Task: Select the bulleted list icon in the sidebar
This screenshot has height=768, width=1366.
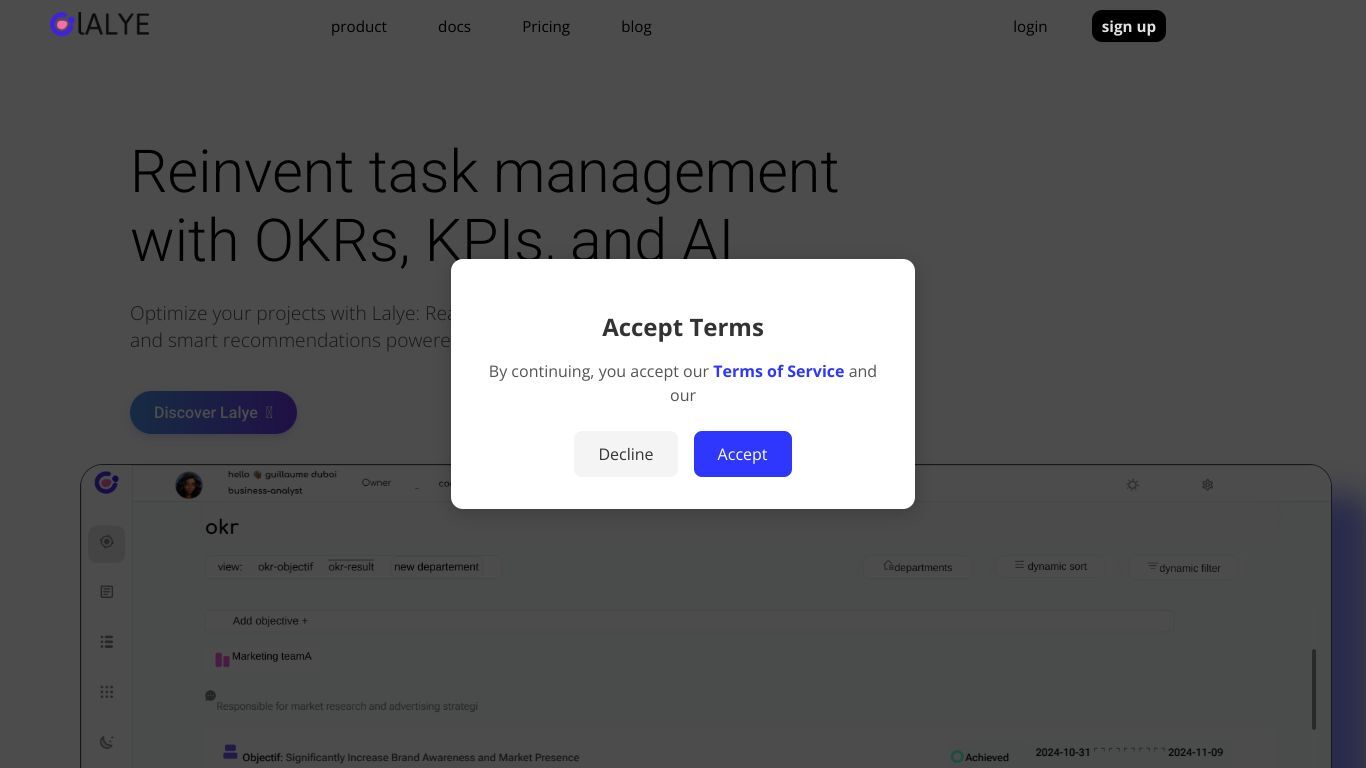Action: click(x=107, y=642)
